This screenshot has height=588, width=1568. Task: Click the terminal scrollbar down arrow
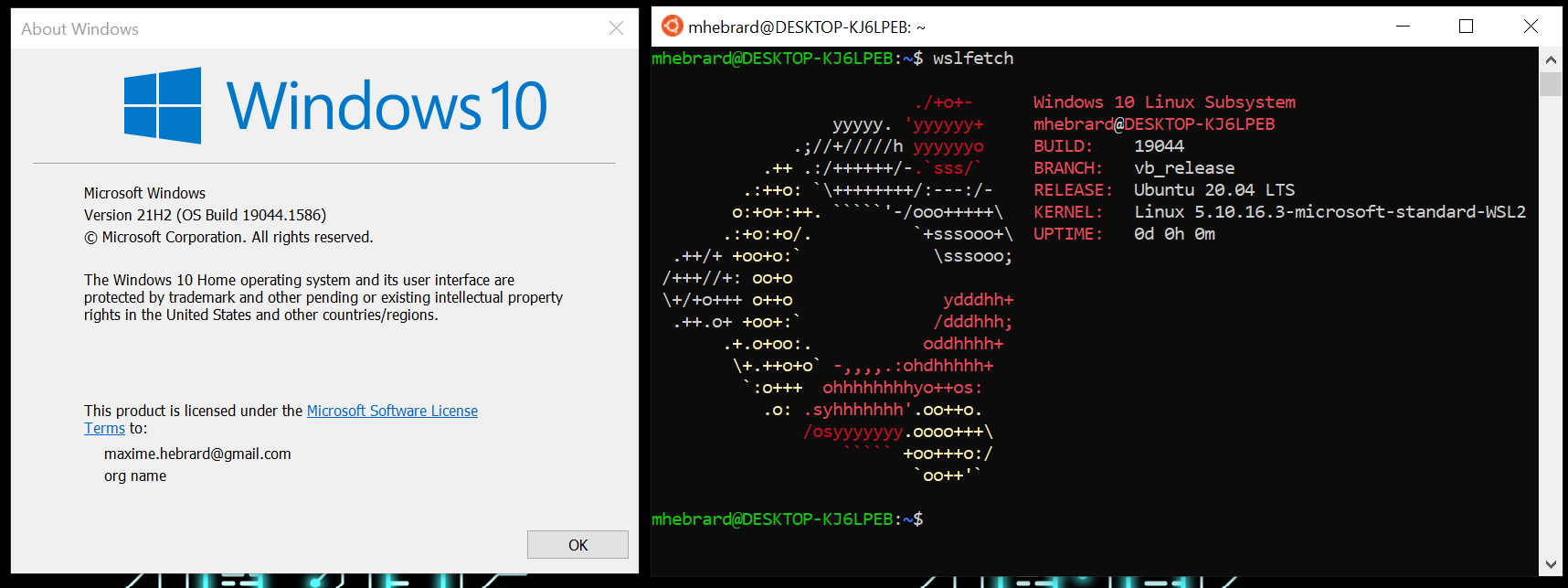point(1551,564)
